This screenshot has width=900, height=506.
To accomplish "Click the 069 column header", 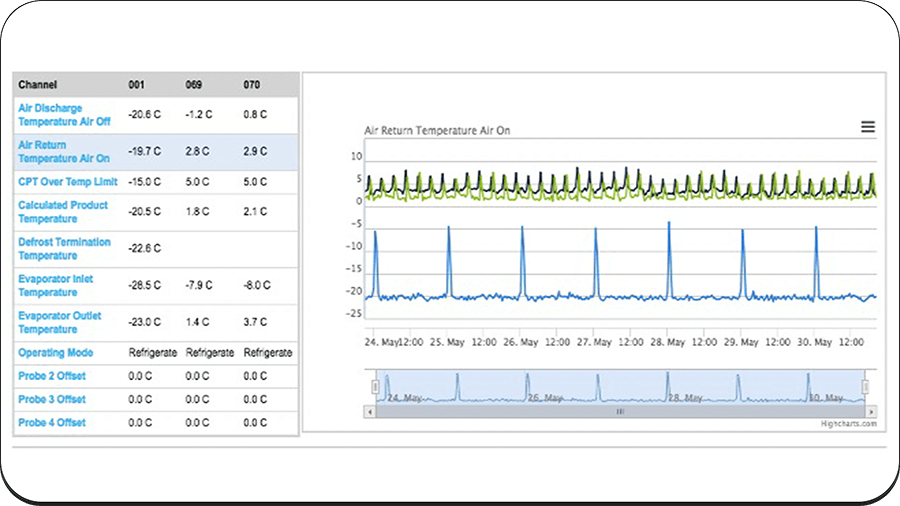I will (x=194, y=85).
